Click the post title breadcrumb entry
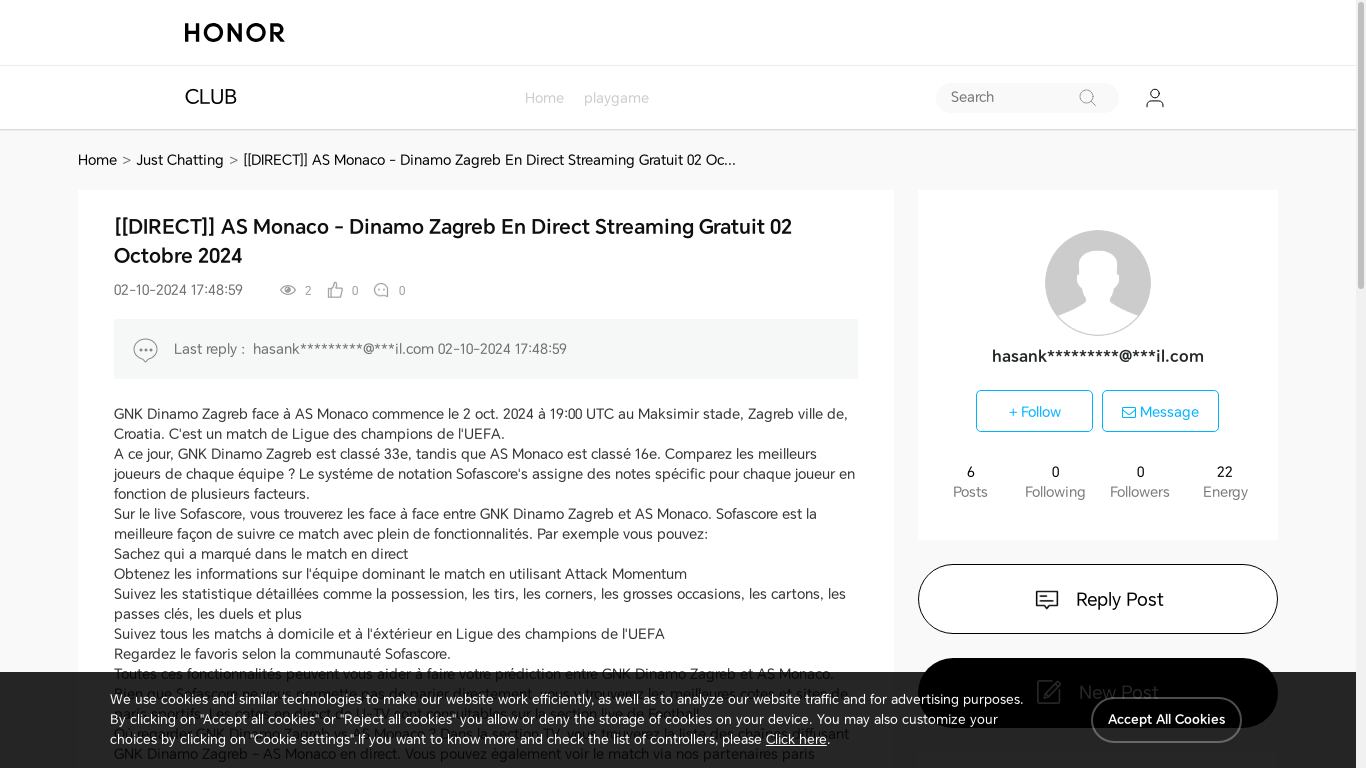Screen dimensions: 1366x768 tap(489, 160)
